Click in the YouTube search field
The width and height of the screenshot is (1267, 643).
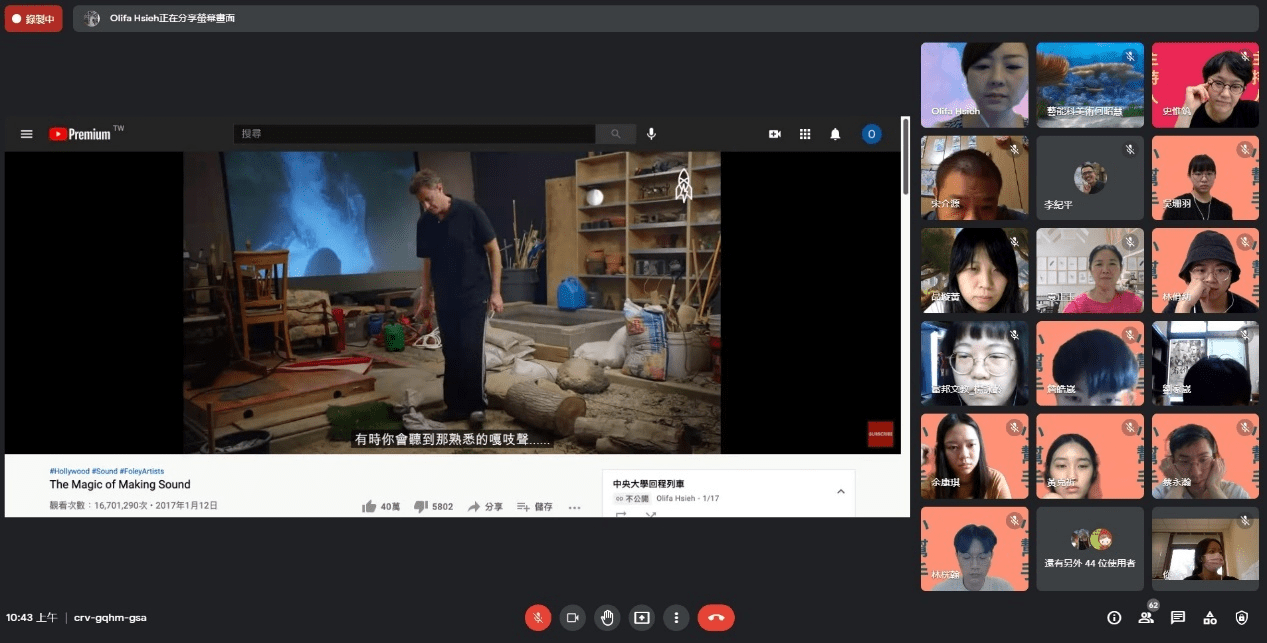[414, 134]
